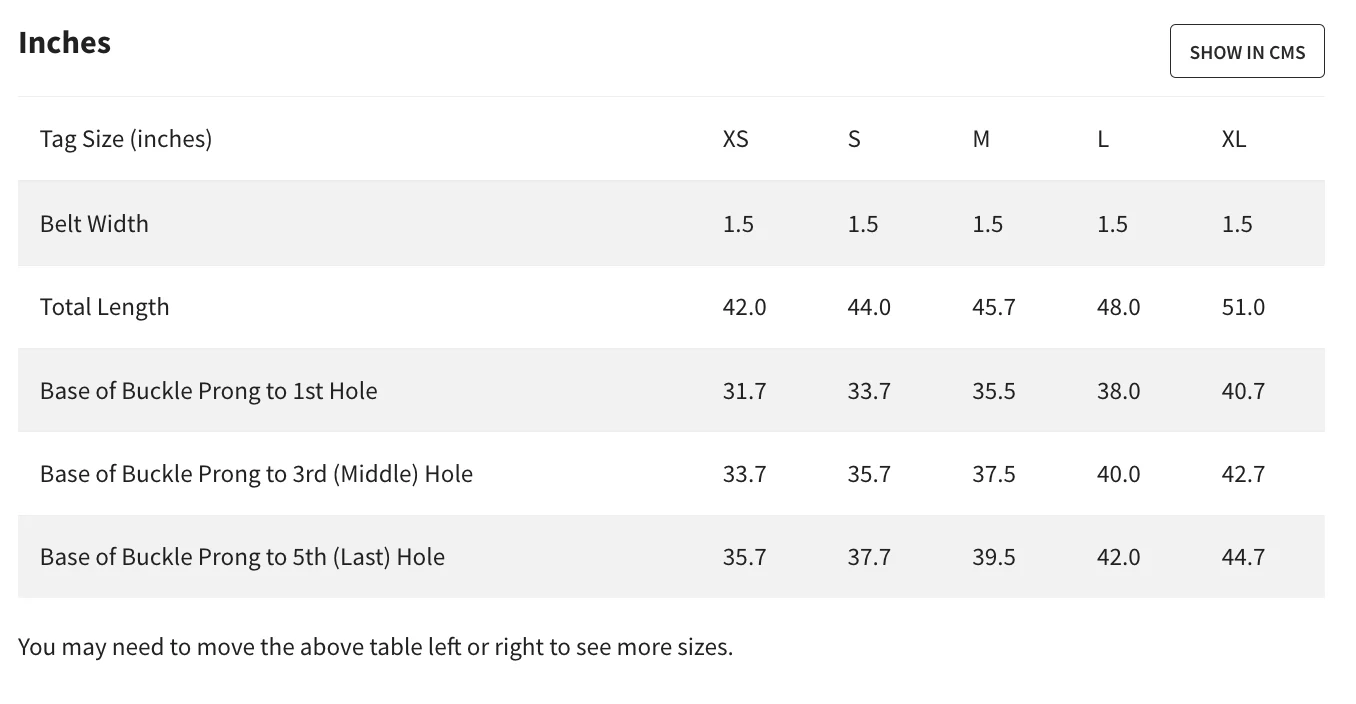Click the M size column header
Image resolution: width=1356 pixels, height=704 pixels.
click(981, 139)
